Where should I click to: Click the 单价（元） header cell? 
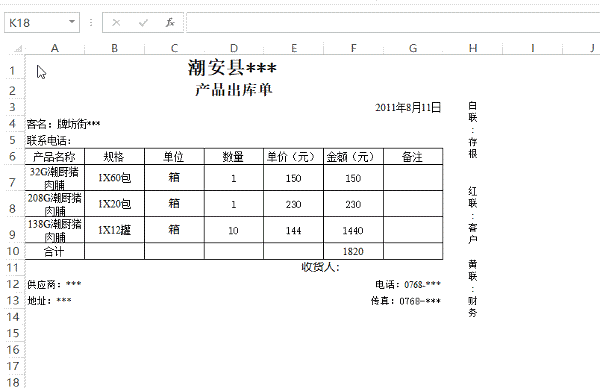[293, 157]
